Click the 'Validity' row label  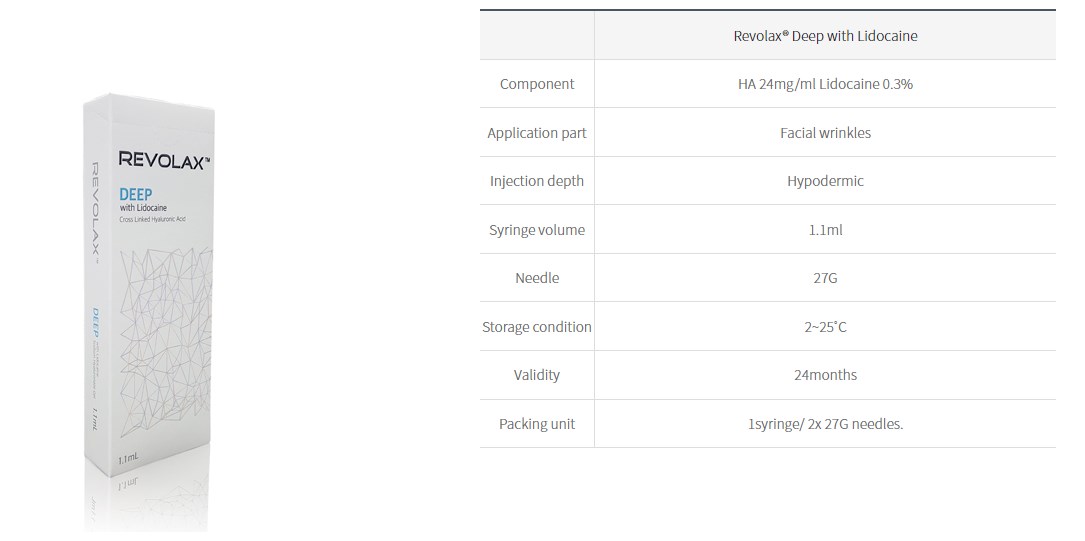[537, 375]
